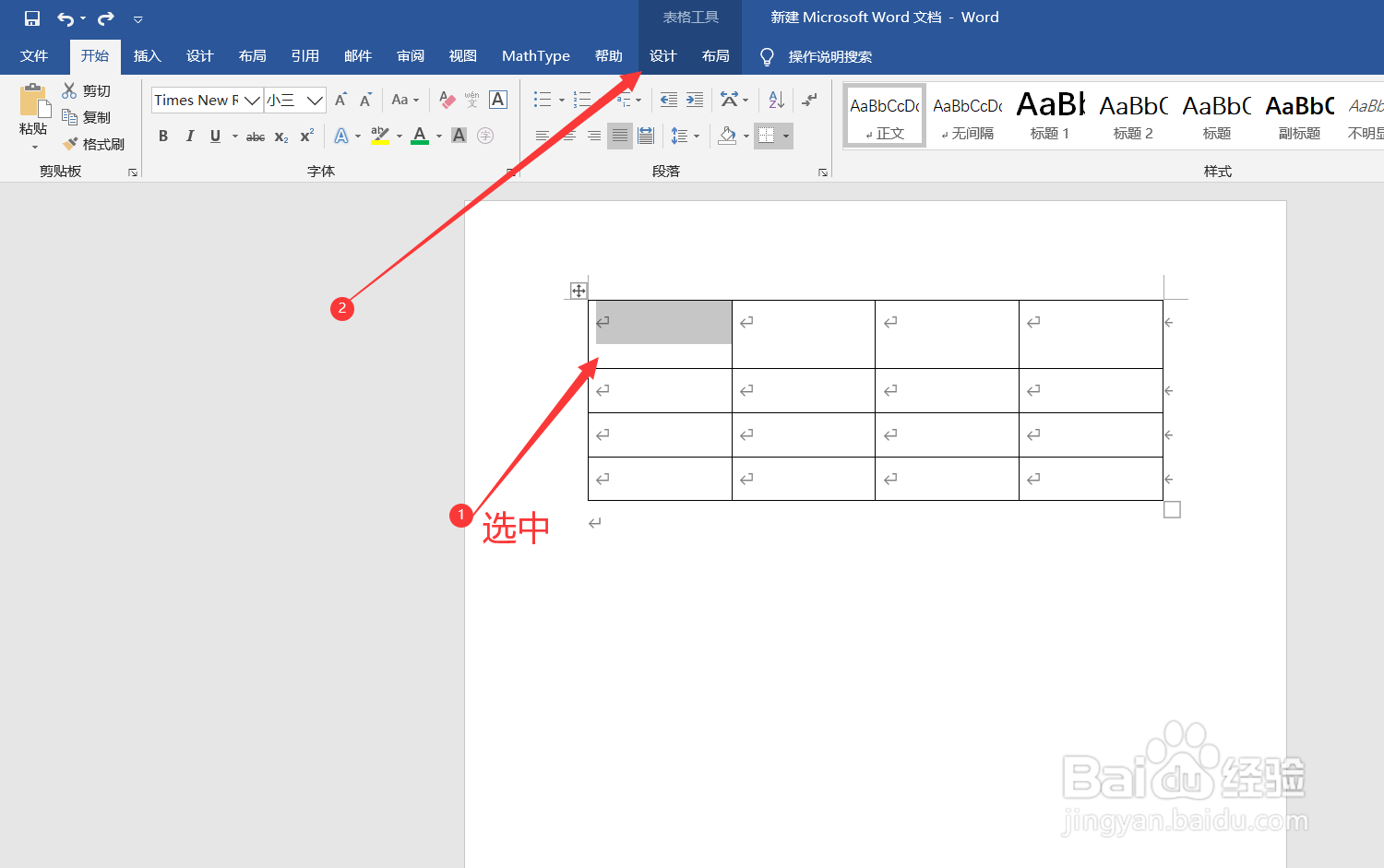The height and width of the screenshot is (868, 1384).
Task: Click the Paste (粘贴) clipboard icon
Action: tap(34, 101)
